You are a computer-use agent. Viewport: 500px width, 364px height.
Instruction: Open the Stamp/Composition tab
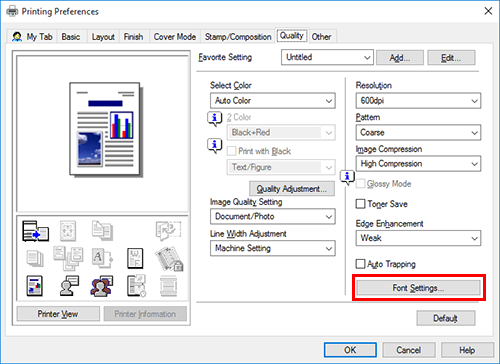pyautogui.click(x=238, y=37)
